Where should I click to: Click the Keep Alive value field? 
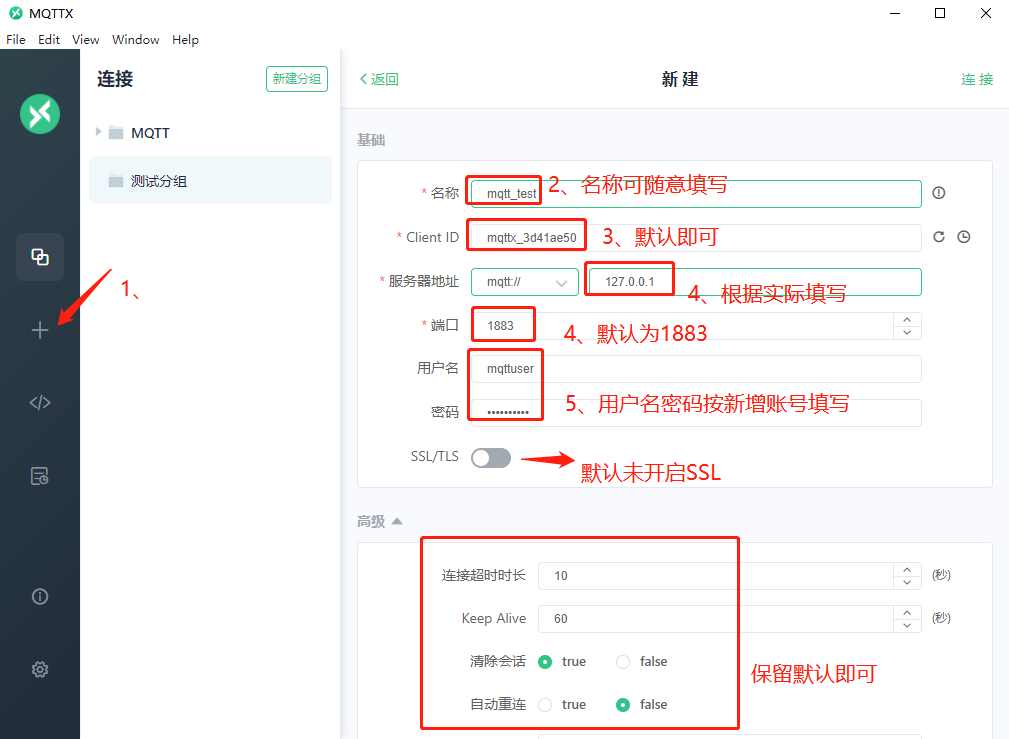[716, 619]
